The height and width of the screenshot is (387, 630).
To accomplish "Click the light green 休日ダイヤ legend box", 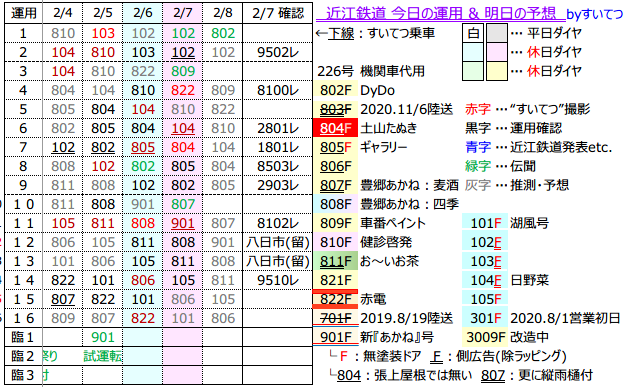I will [473, 72].
